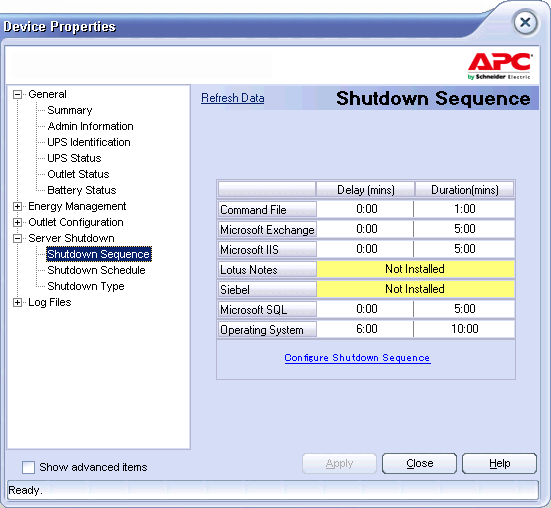Select the Server Shutdown label
Screen dimensions: 551x508
click(x=71, y=238)
